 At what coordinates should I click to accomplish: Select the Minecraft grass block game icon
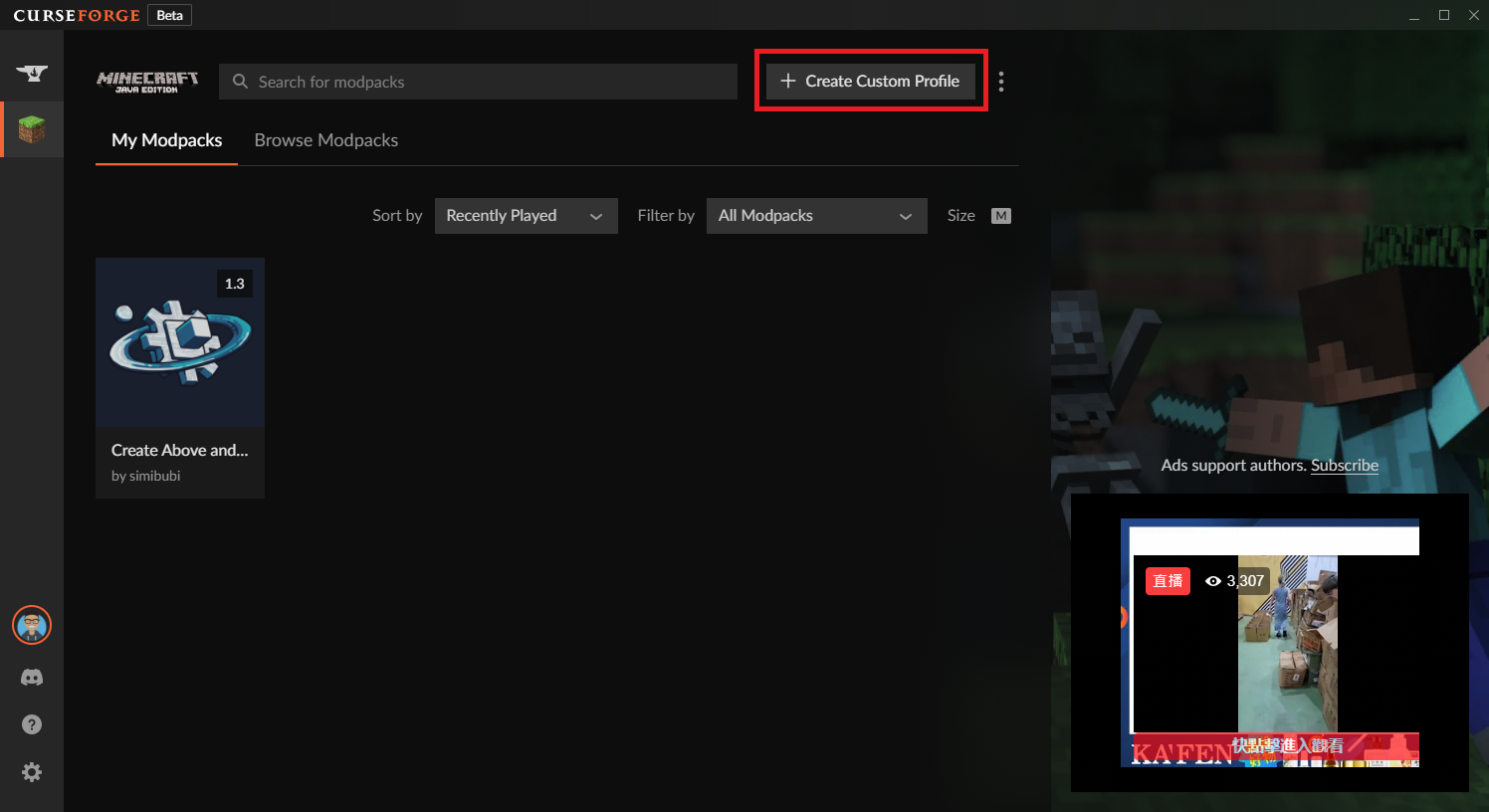(x=32, y=129)
